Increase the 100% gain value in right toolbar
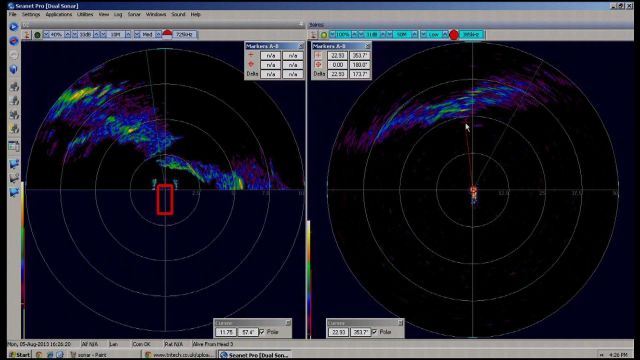 pyautogui.click(x=354, y=35)
